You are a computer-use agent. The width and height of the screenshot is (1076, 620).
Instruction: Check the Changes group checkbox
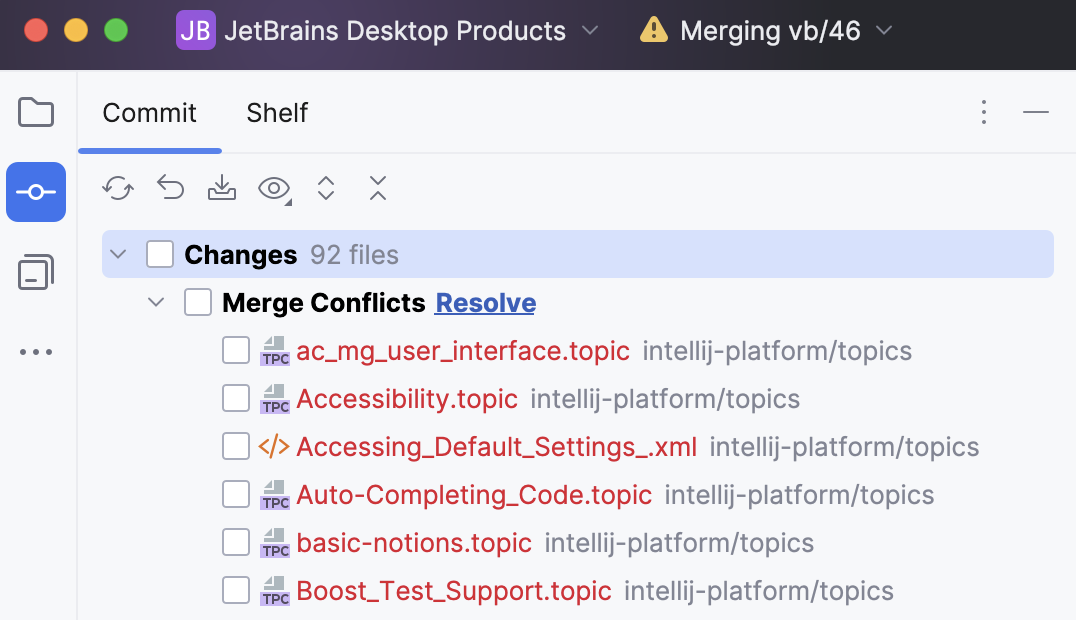click(160, 254)
